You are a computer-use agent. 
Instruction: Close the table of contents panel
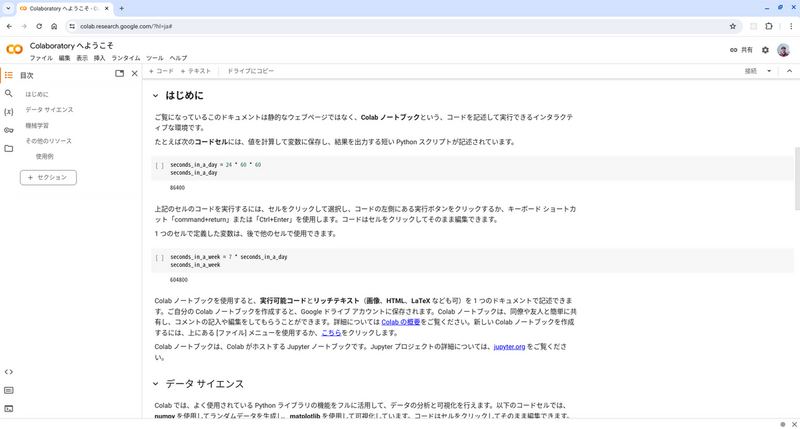pos(135,73)
